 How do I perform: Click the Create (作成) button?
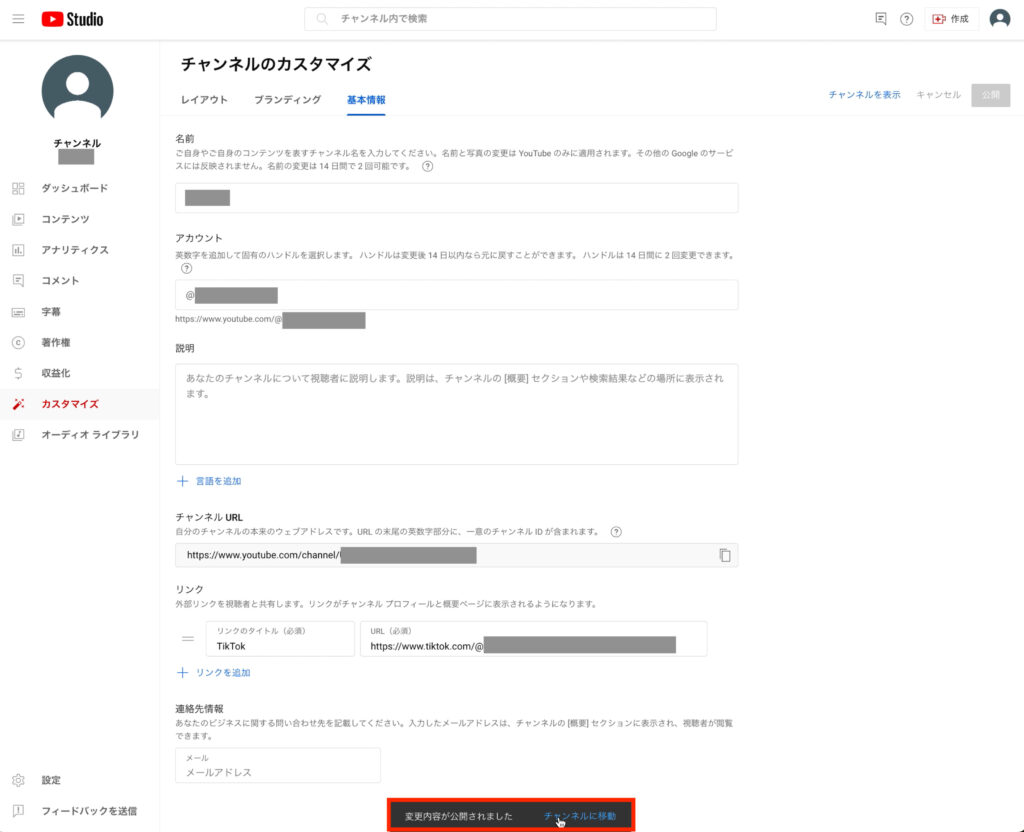point(950,19)
